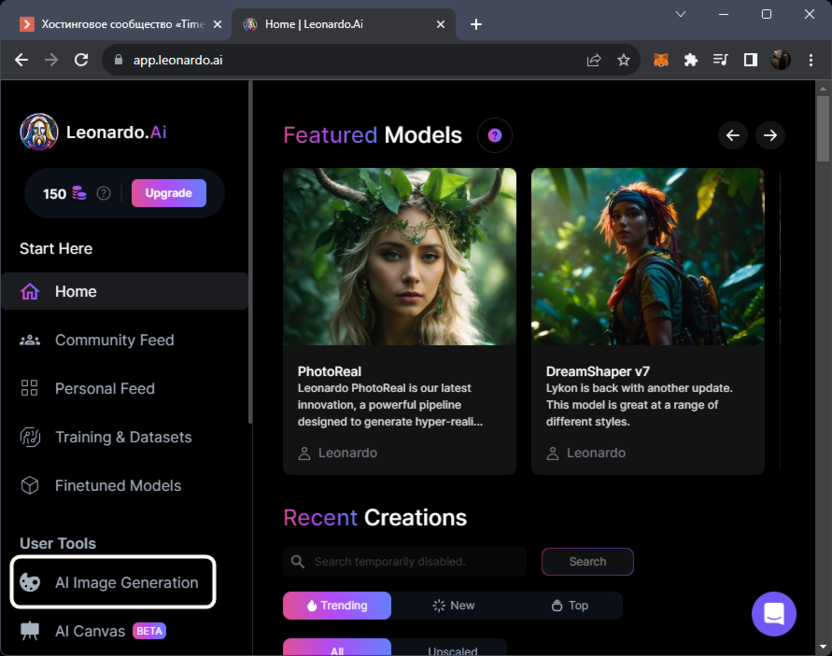
Task: Click the Search button
Action: coord(587,562)
